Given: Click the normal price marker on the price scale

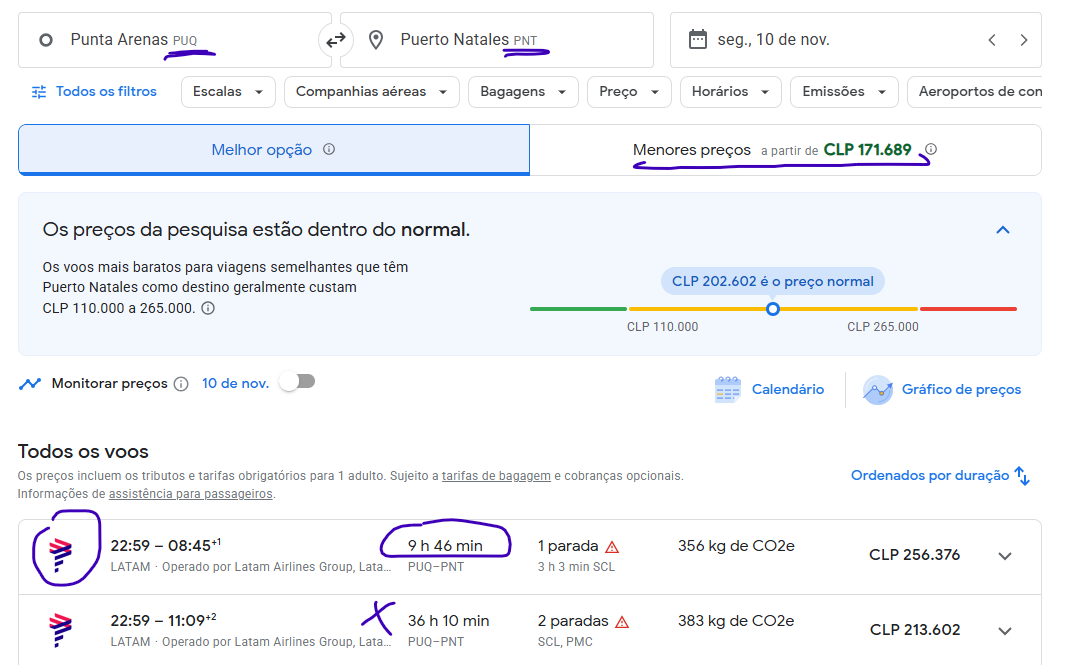Looking at the screenshot, I should 772,309.
